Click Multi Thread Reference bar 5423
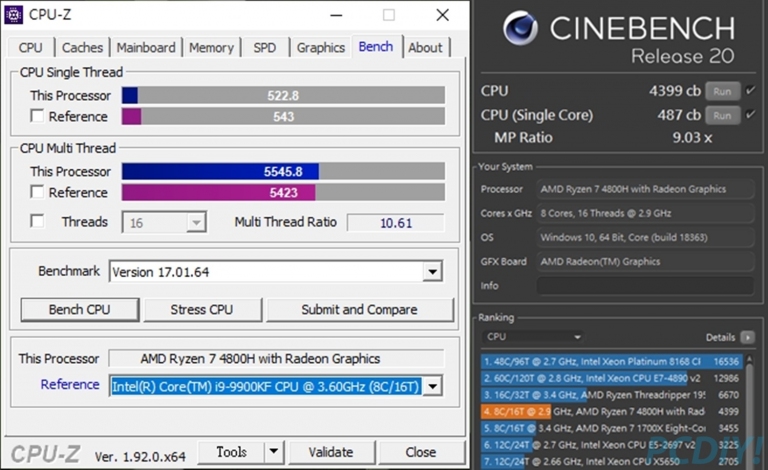 pyautogui.click(x=283, y=192)
